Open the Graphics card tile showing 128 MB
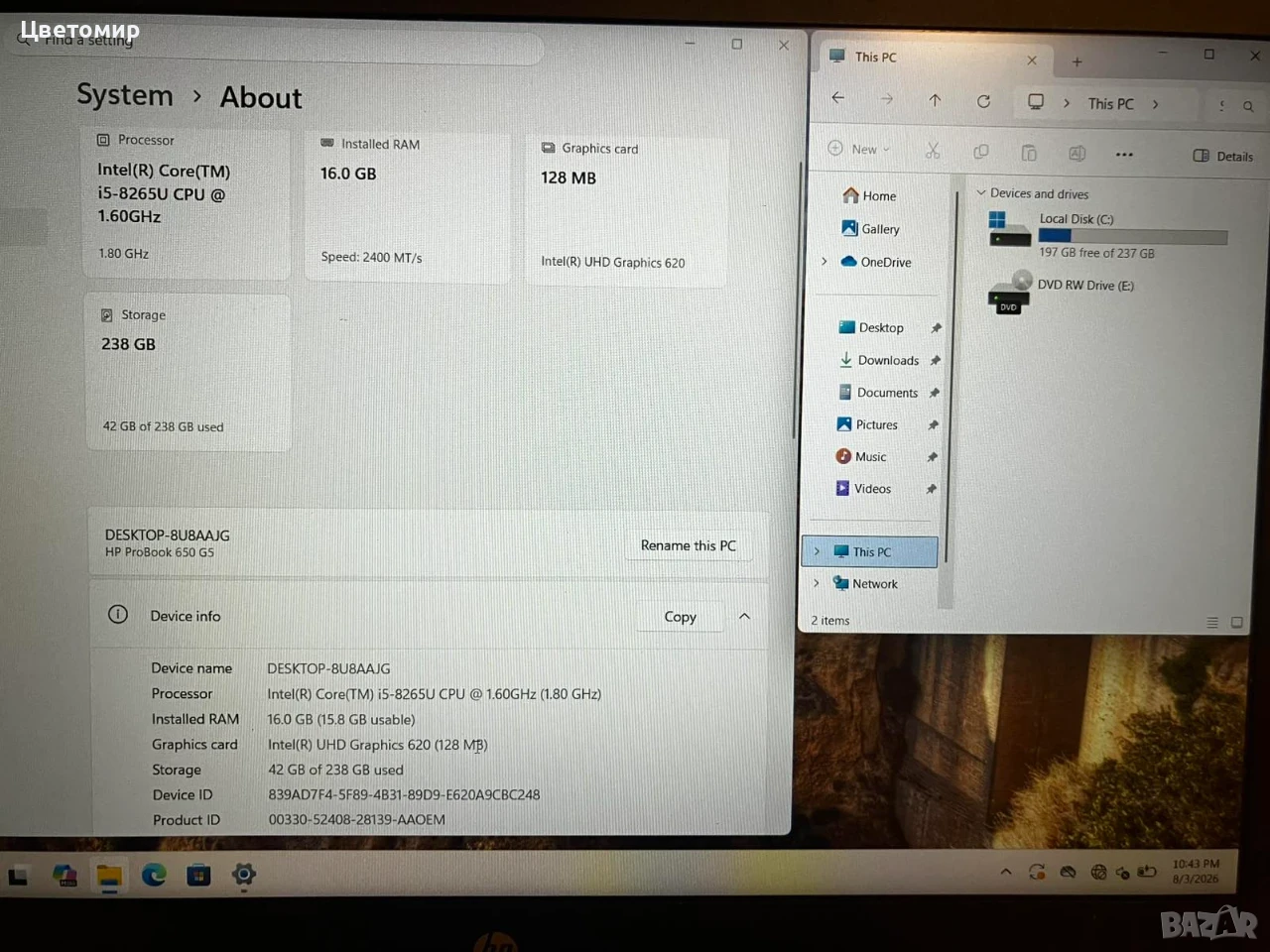Image resolution: width=1270 pixels, height=952 pixels. (626, 210)
